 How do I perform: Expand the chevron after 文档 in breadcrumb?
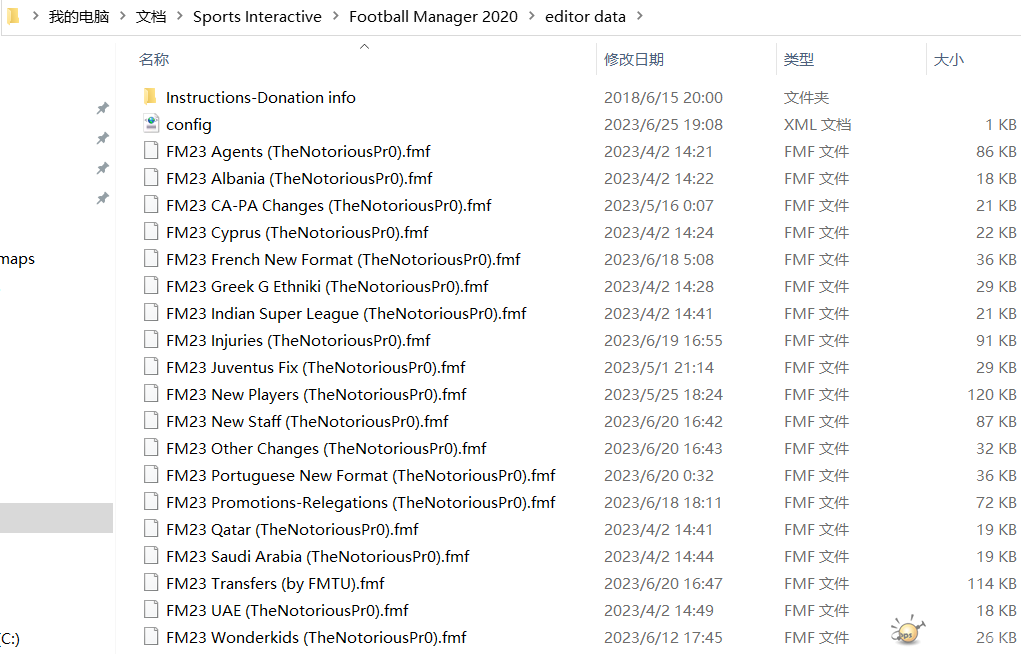pos(179,16)
